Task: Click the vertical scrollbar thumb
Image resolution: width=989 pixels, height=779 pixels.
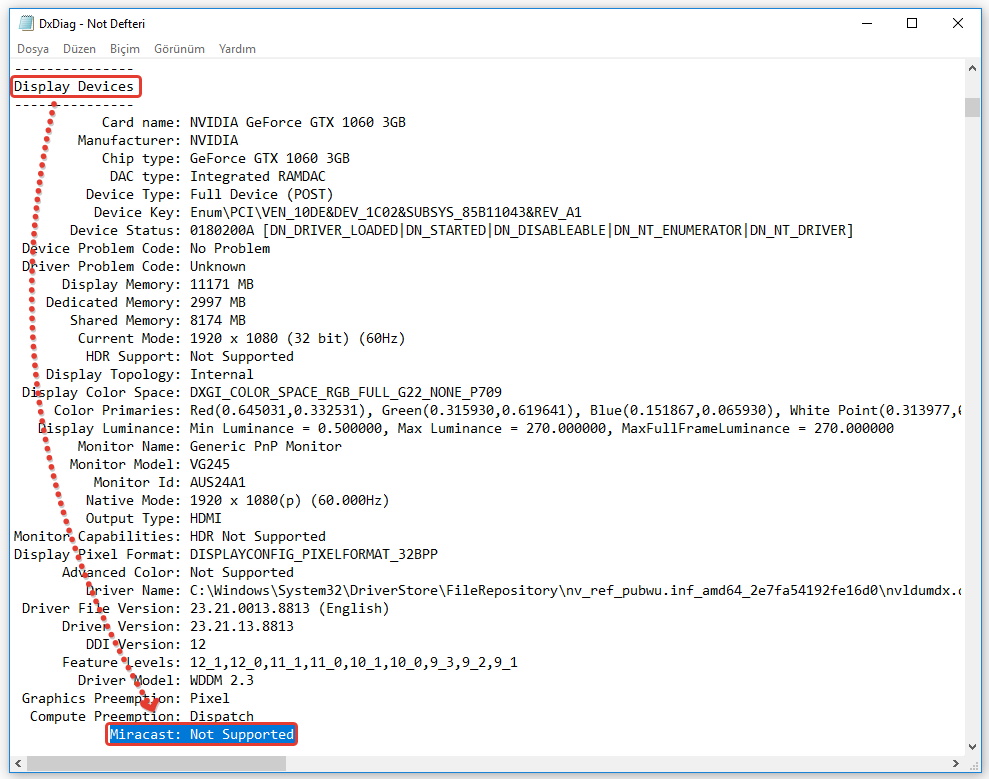Action: [x=972, y=107]
